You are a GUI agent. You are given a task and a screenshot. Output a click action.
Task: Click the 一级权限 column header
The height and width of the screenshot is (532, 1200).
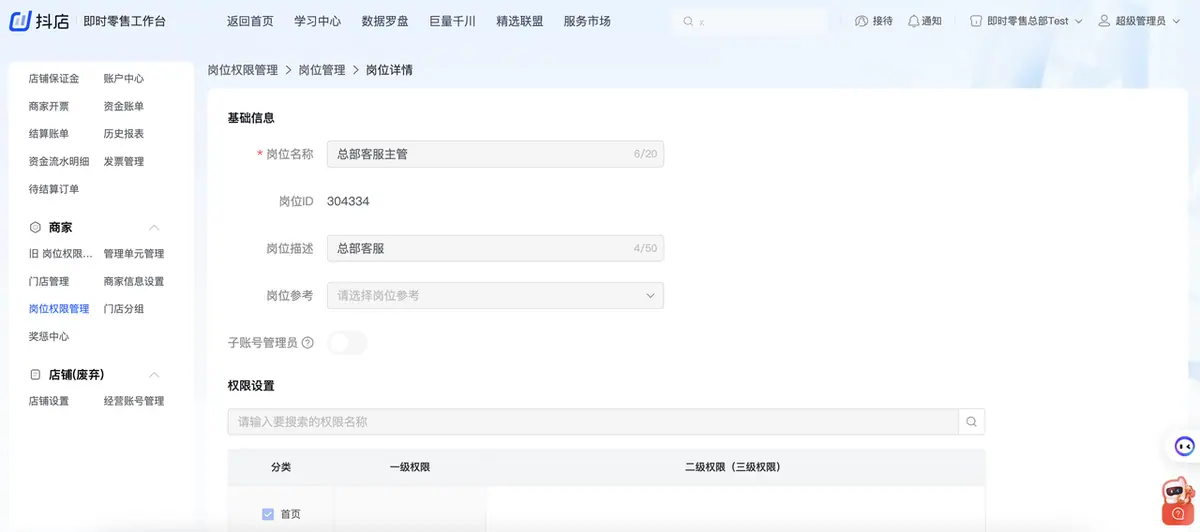click(410, 467)
